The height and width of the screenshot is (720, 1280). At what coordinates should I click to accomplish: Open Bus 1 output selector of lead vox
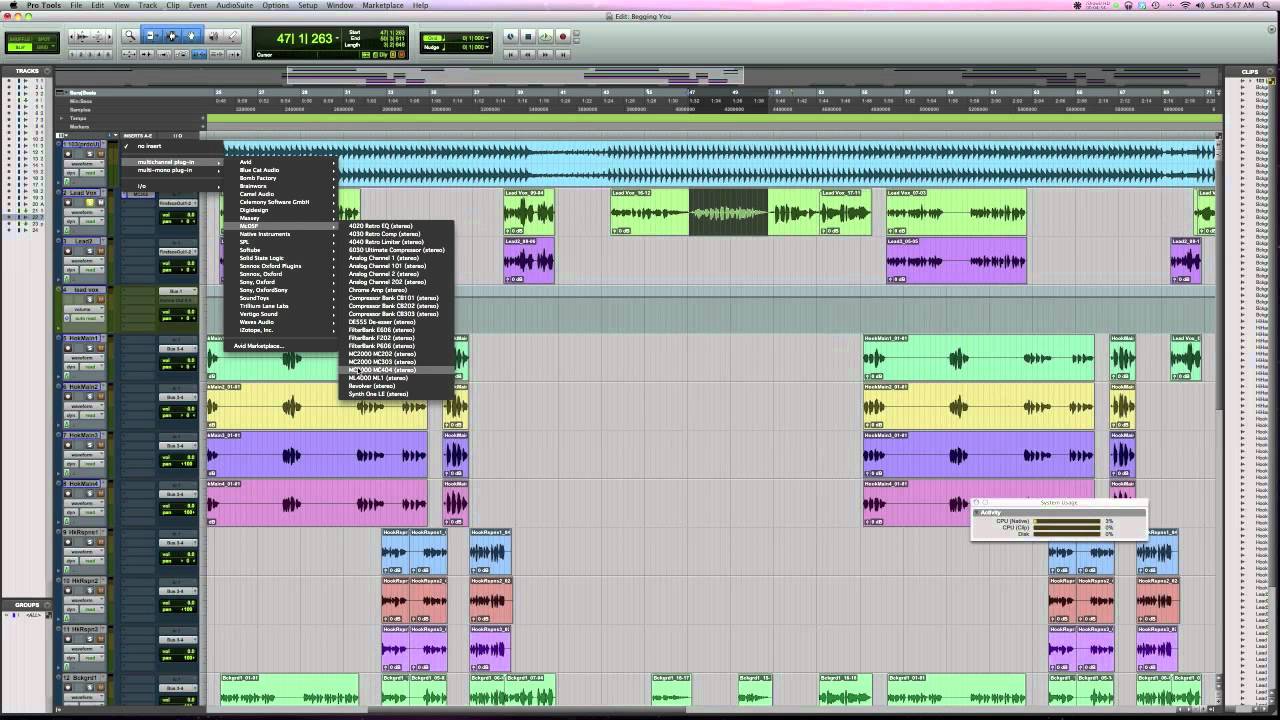click(178, 291)
